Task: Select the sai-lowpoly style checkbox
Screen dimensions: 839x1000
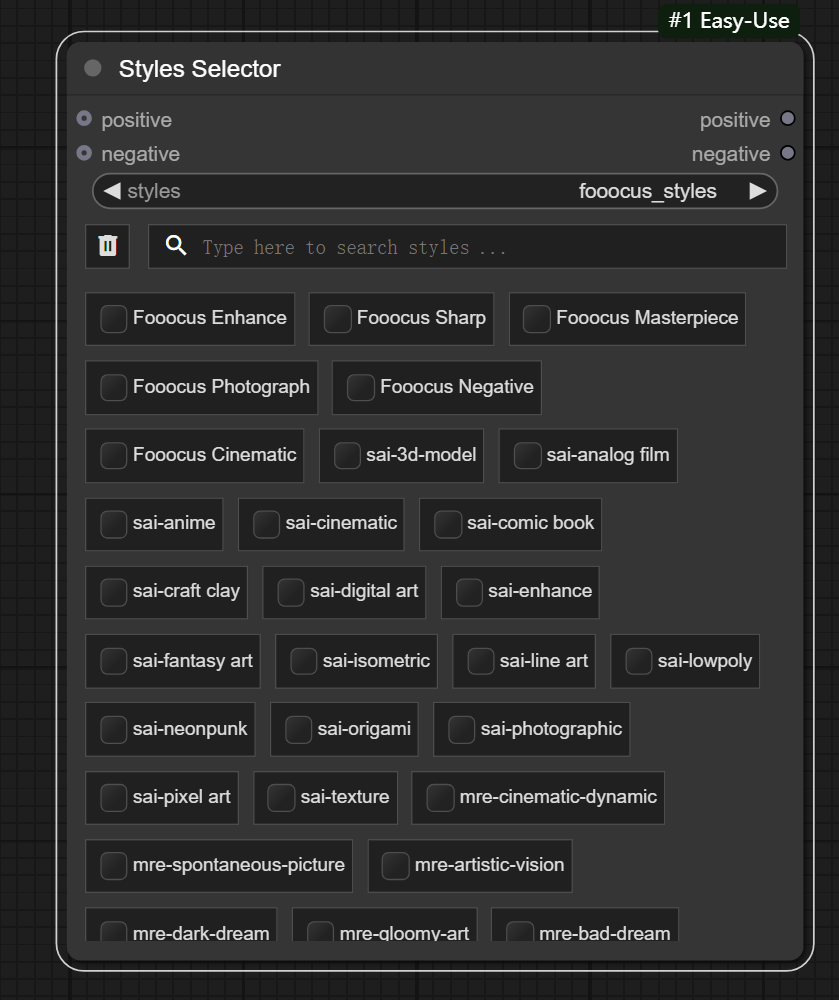Action: 639,661
